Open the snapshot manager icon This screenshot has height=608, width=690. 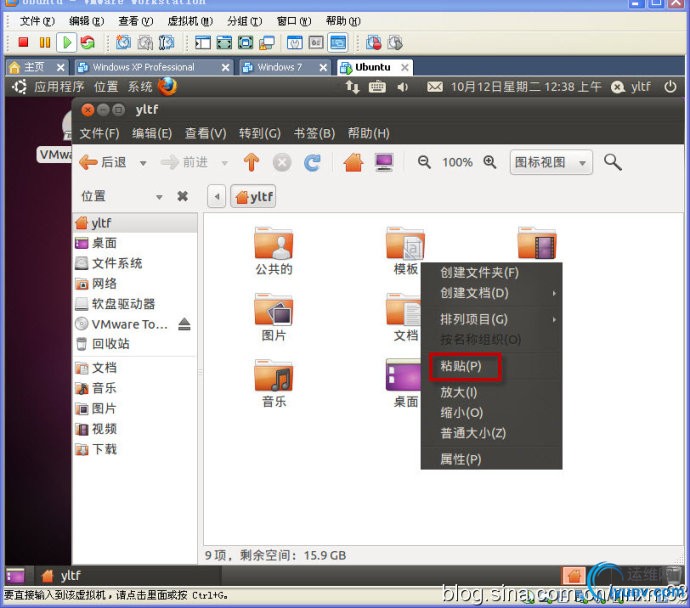pos(166,42)
